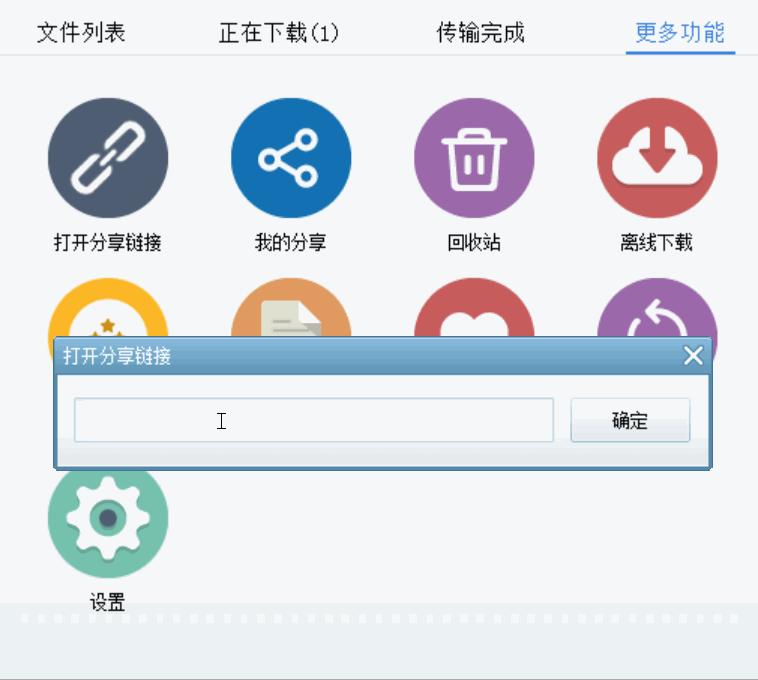The image size is (758, 680).
Task: Click the 打开分享链接 label under chain icon
Action: click(x=107, y=242)
